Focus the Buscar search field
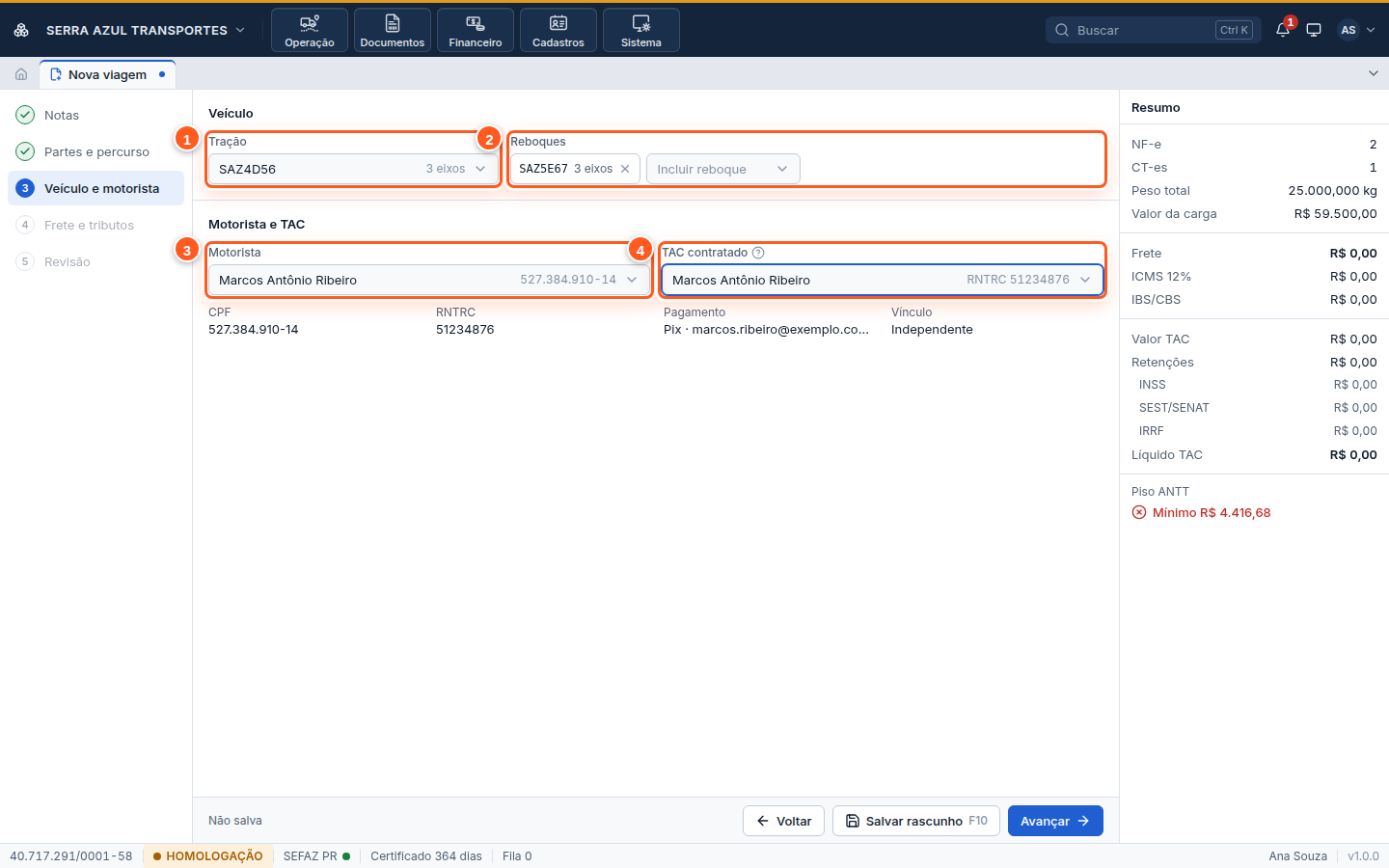 [x=1154, y=30]
